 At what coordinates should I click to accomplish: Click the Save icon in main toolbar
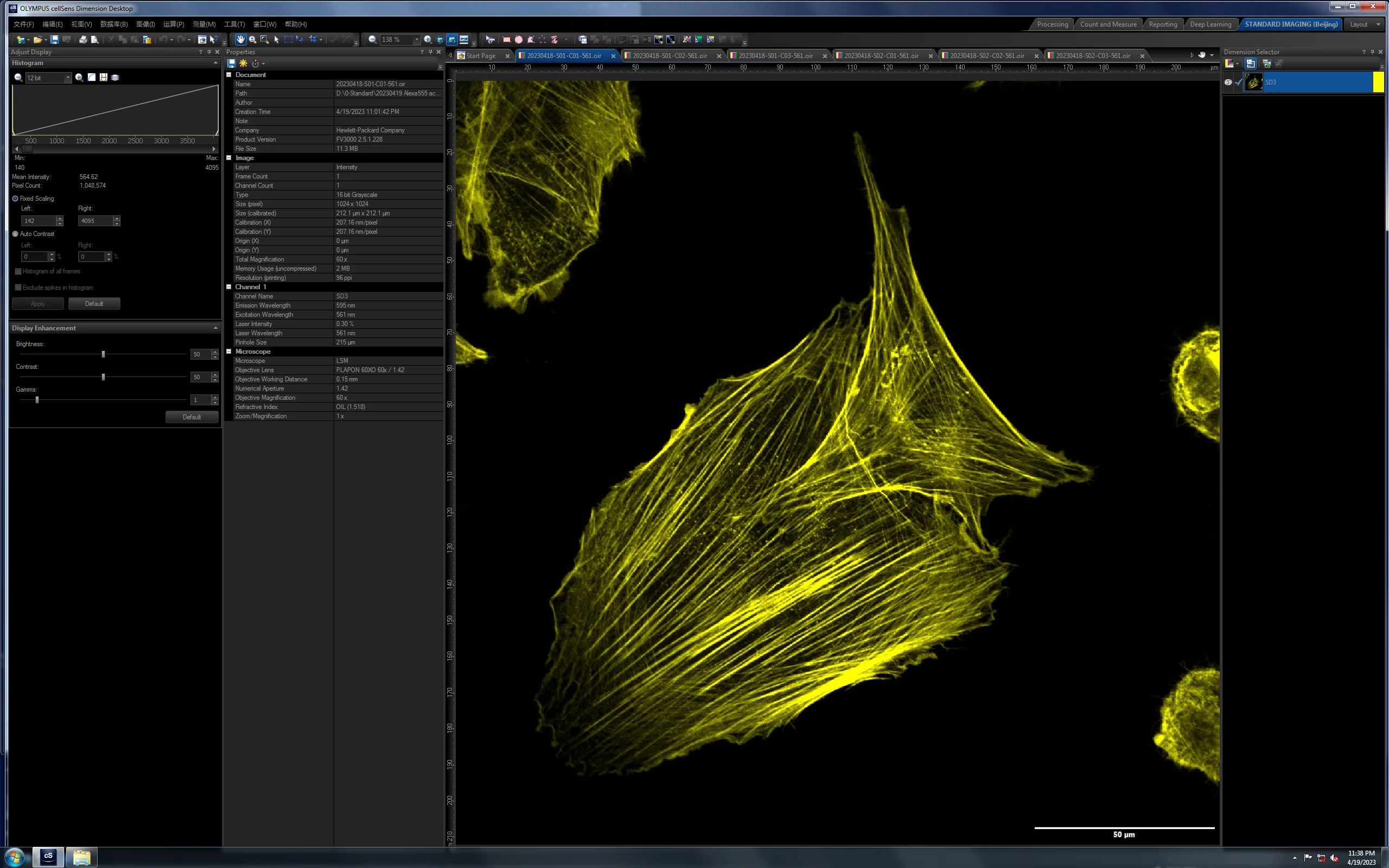[54, 40]
